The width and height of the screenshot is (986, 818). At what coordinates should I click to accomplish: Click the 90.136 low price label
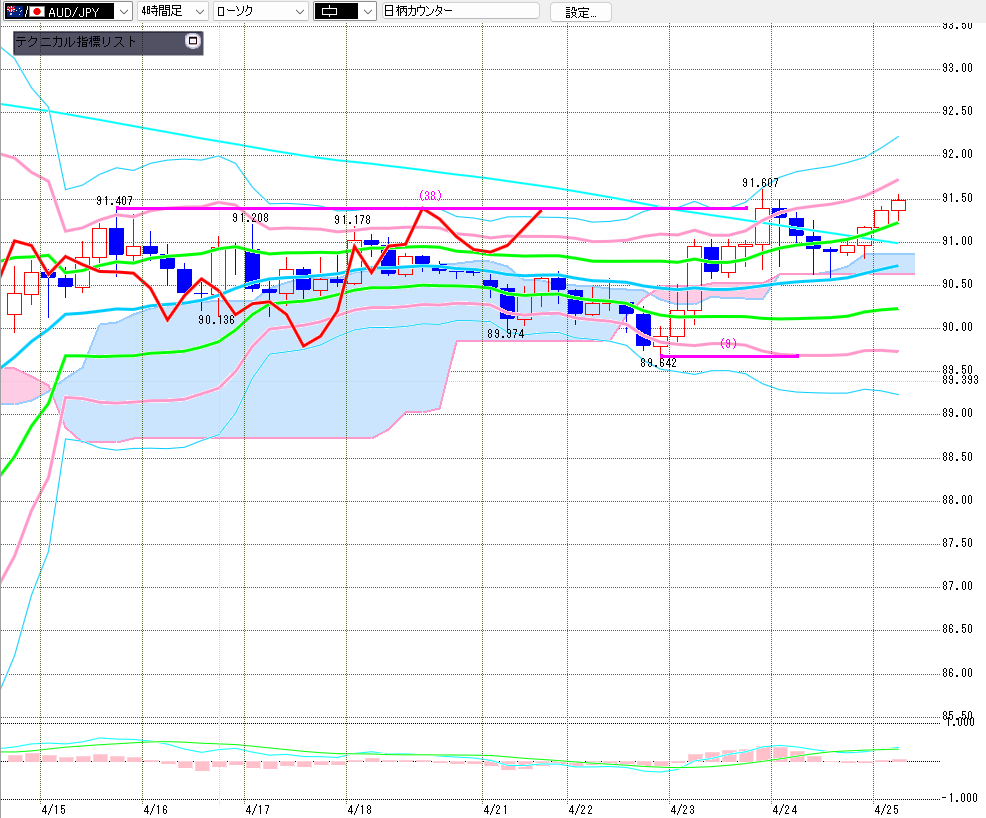coord(216,319)
